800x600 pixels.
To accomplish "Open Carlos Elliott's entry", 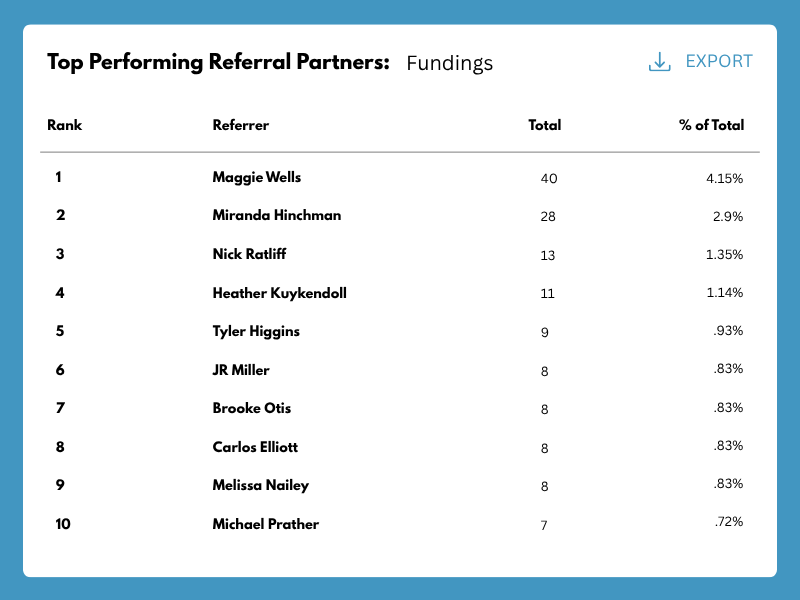I will tap(255, 447).
